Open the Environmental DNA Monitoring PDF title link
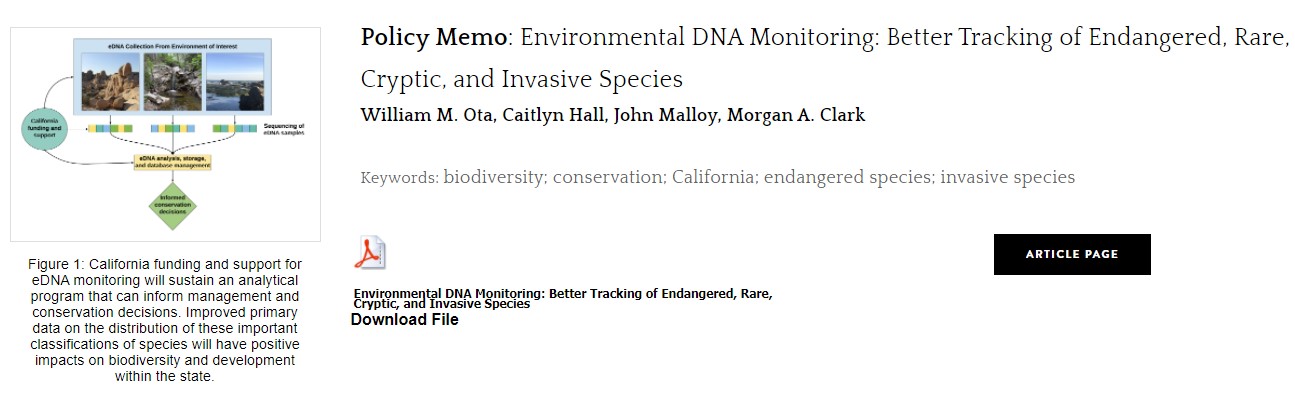Image resolution: width=1295 pixels, height=412 pixels. click(x=562, y=298)
